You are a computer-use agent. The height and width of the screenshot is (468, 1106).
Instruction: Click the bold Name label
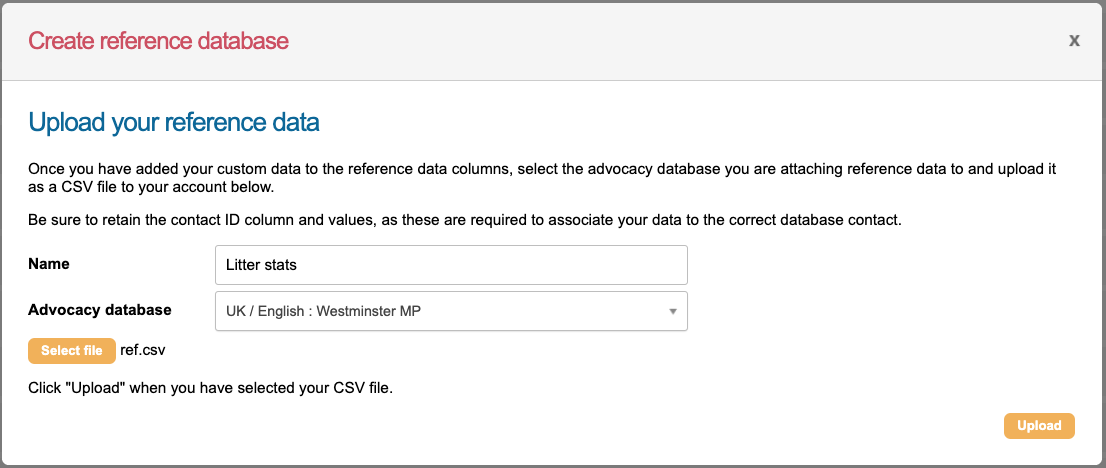click(x=48, y=264)
